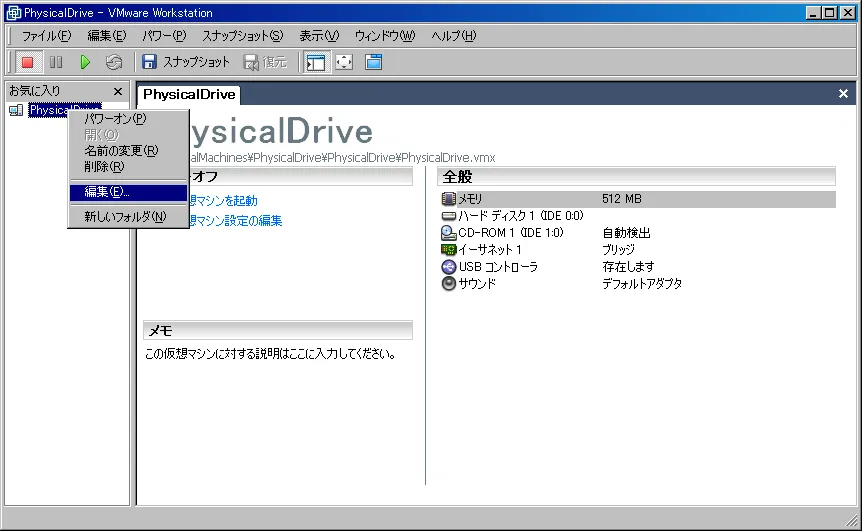This screenshot has width=862, height=531.
Task: Click the 仮想マシン設定の編集 link
Action: 235,220
